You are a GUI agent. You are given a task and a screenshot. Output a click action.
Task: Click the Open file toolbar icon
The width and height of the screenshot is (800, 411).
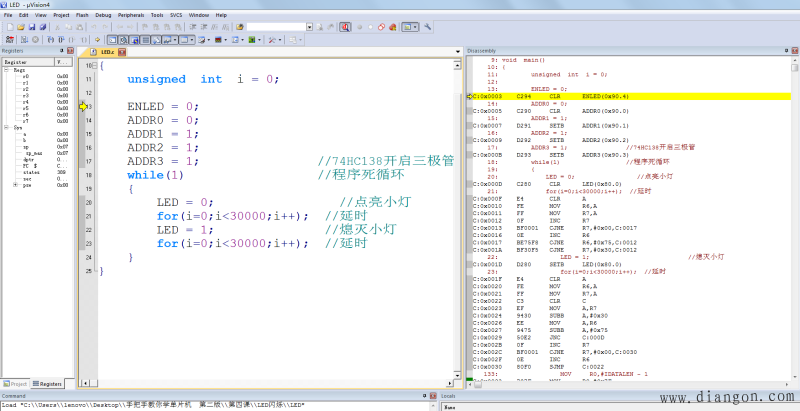click(x=20, y=27)
